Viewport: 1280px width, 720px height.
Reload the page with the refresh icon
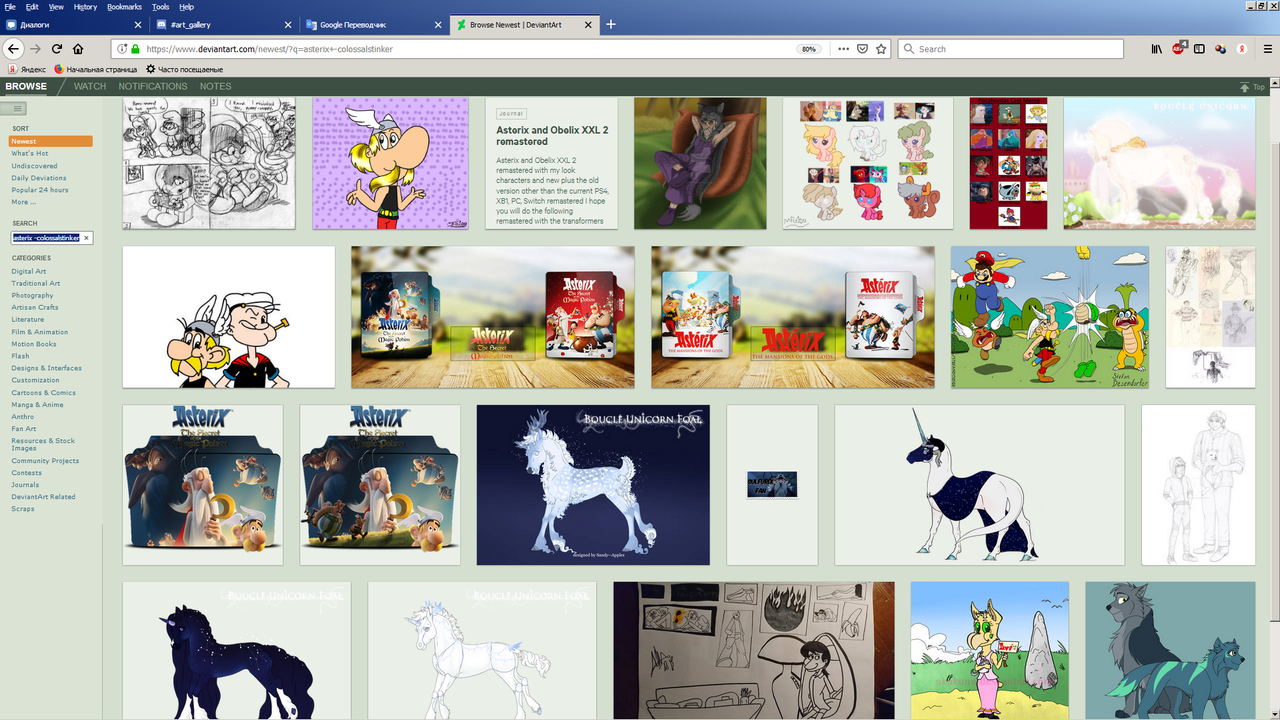click(x=57, y=48)
